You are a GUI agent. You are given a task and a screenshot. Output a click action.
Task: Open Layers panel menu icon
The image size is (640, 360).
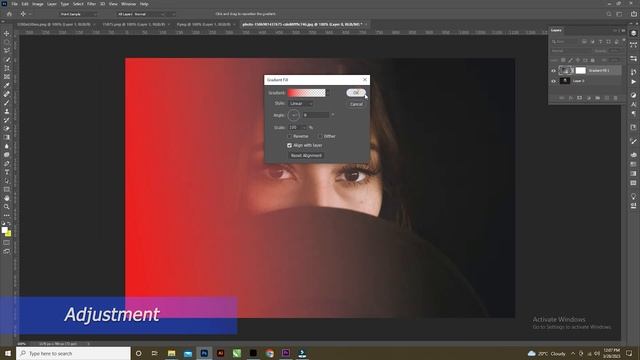tap(623, 30)
